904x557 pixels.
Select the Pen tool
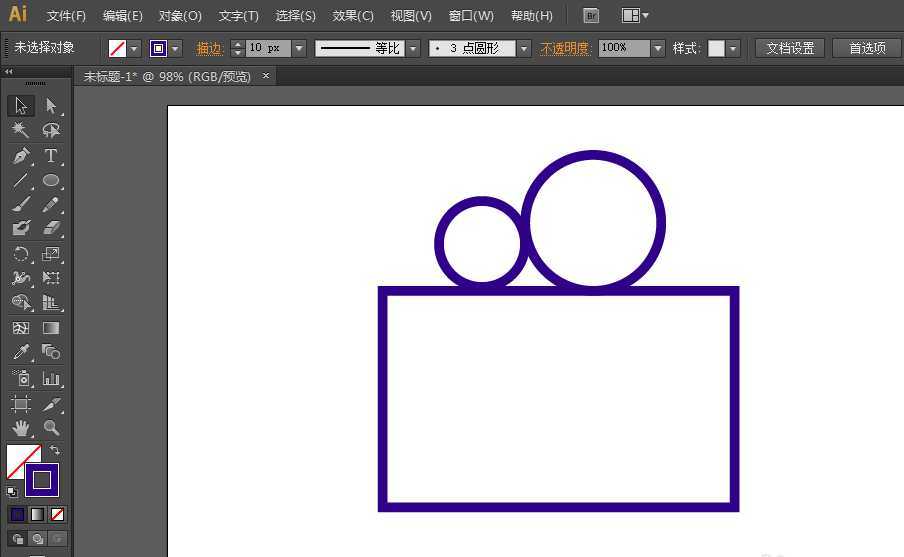20,156
